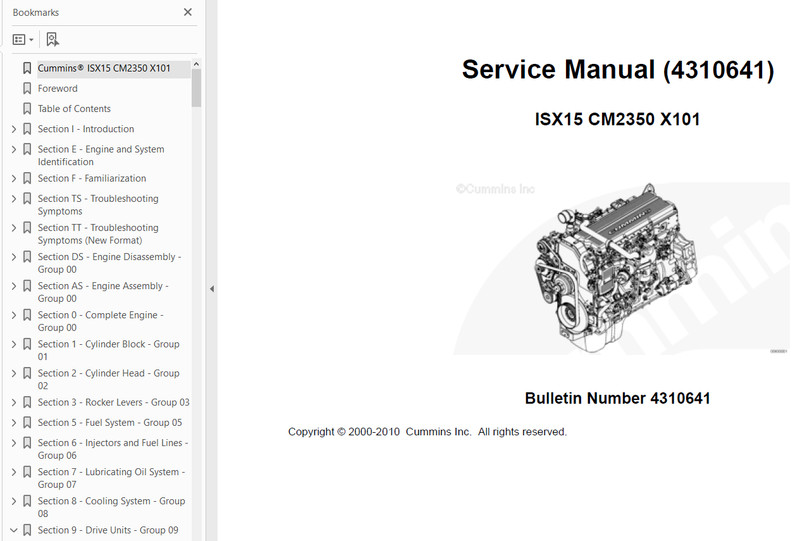
Task: Click bookmark icon beside Section 1 - Cylinder Block
Action: point(27,345)
